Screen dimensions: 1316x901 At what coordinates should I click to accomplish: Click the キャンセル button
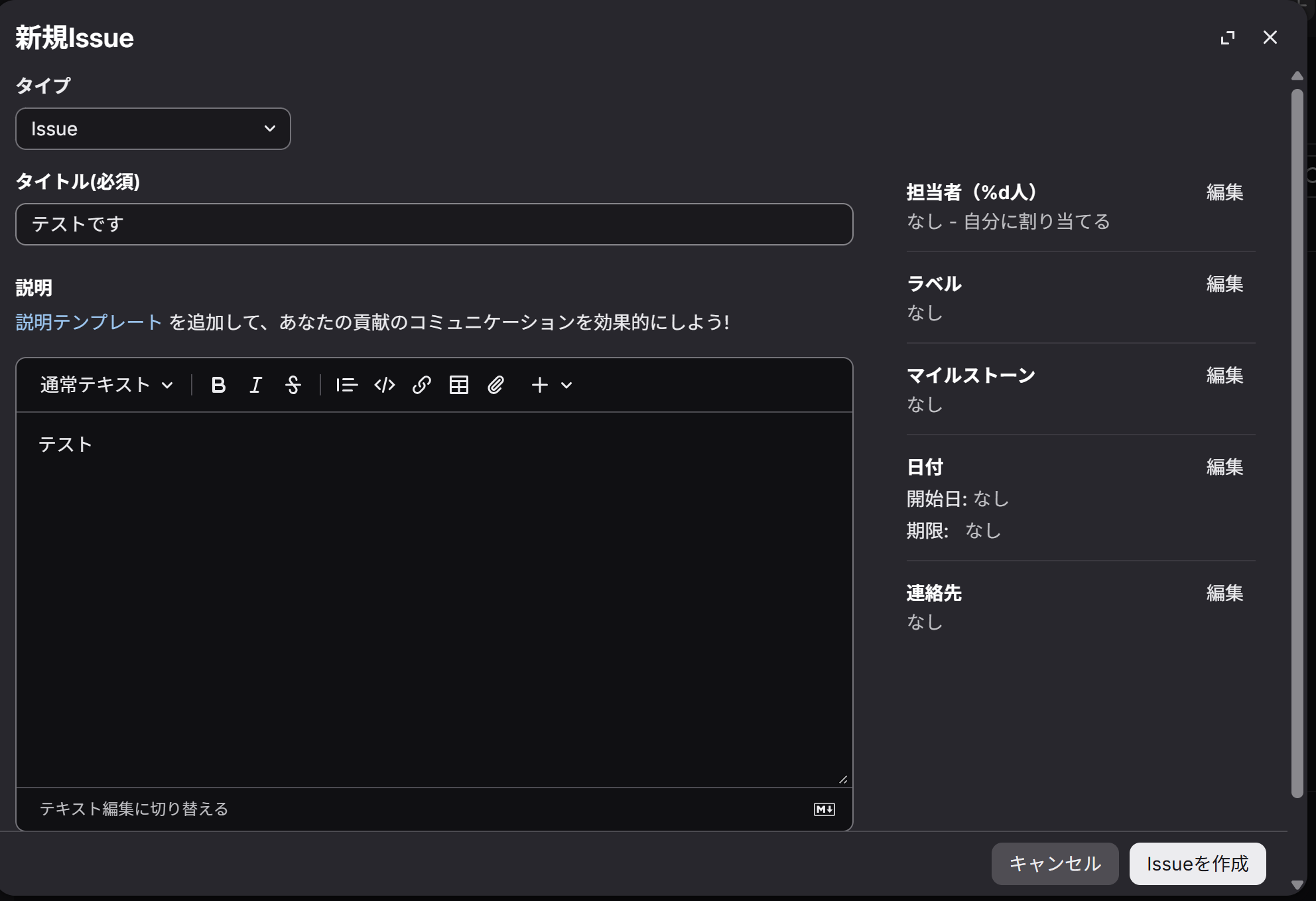(x=1055, y=864)
